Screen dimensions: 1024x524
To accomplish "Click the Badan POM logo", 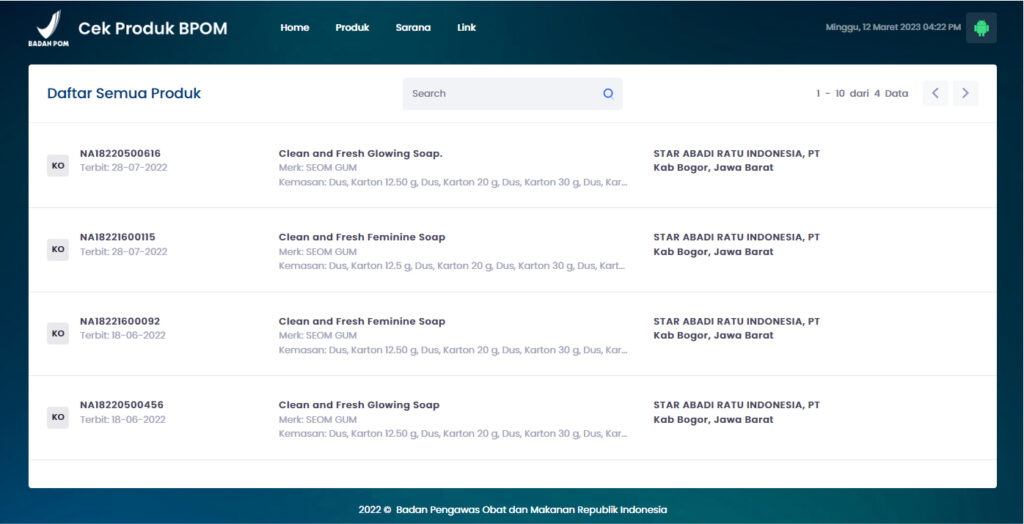I will pyautogui.click(x=48, y=28).
